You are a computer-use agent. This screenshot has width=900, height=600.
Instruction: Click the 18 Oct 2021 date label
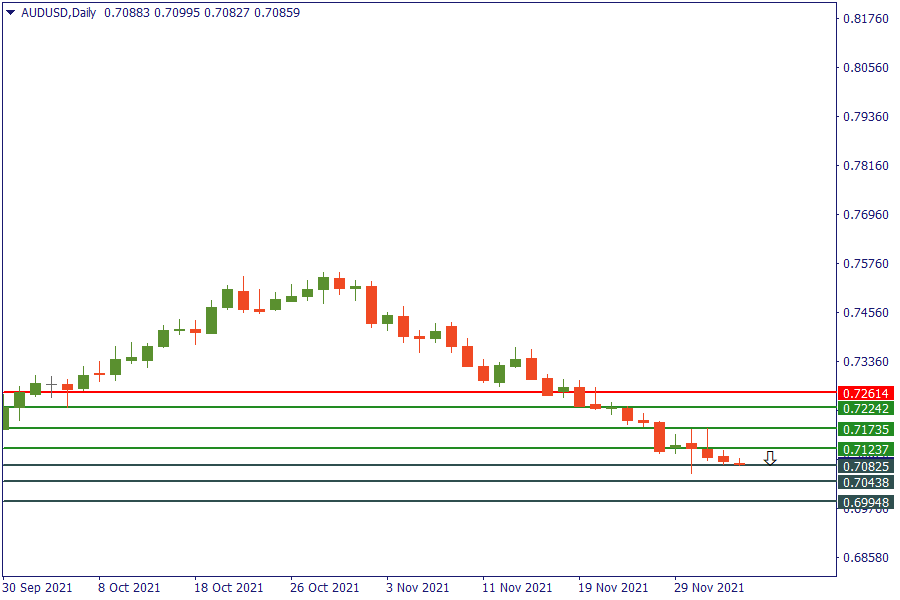228,588
